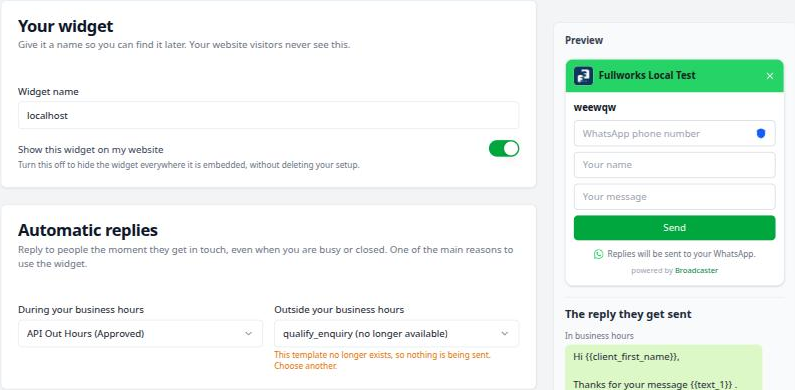Open the qualify_enquiry (no longer available) dropdown
795x390 pixels.
click(396, 333)
